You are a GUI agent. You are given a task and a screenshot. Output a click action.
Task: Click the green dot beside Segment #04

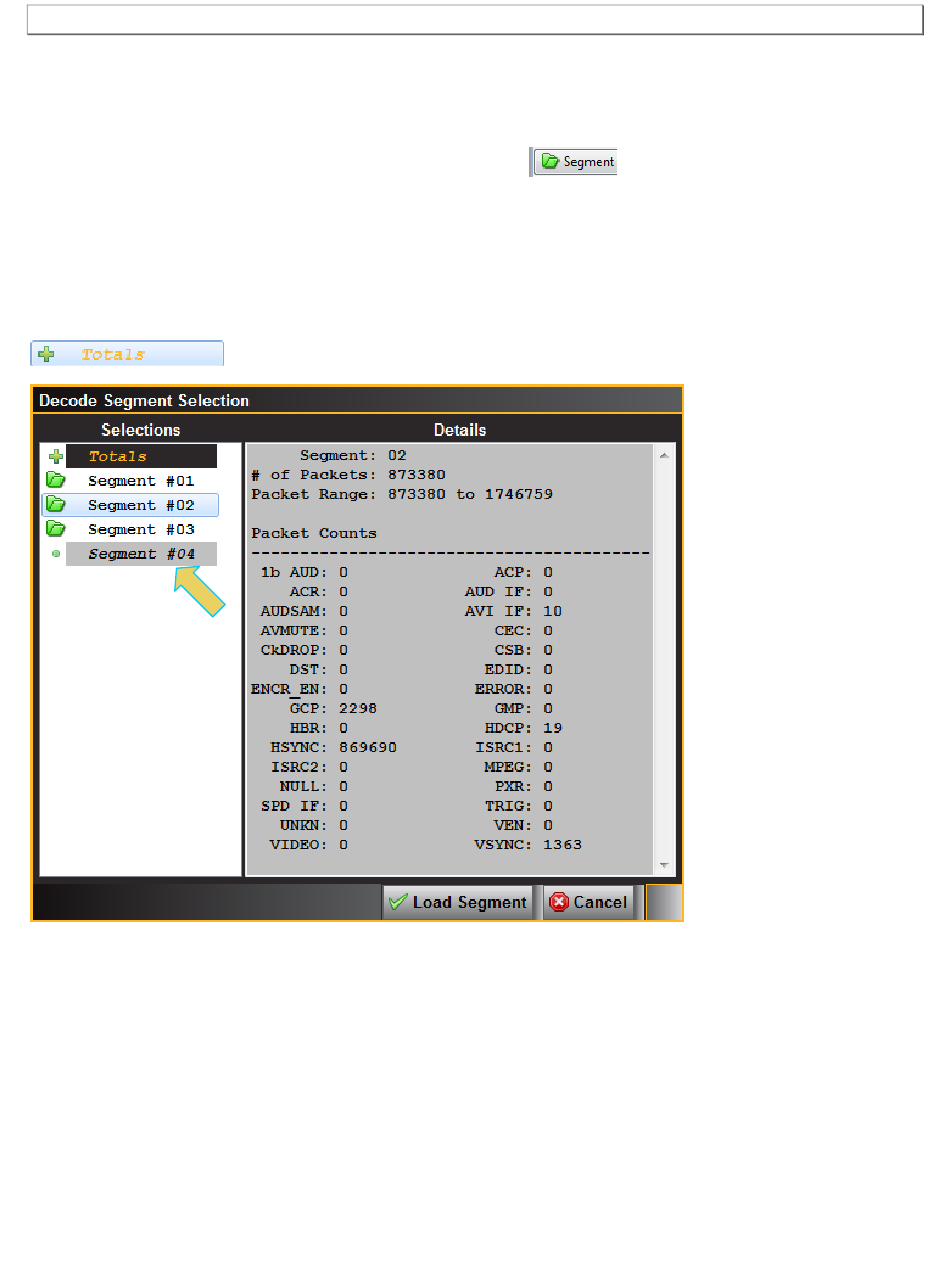click(56, 553)
